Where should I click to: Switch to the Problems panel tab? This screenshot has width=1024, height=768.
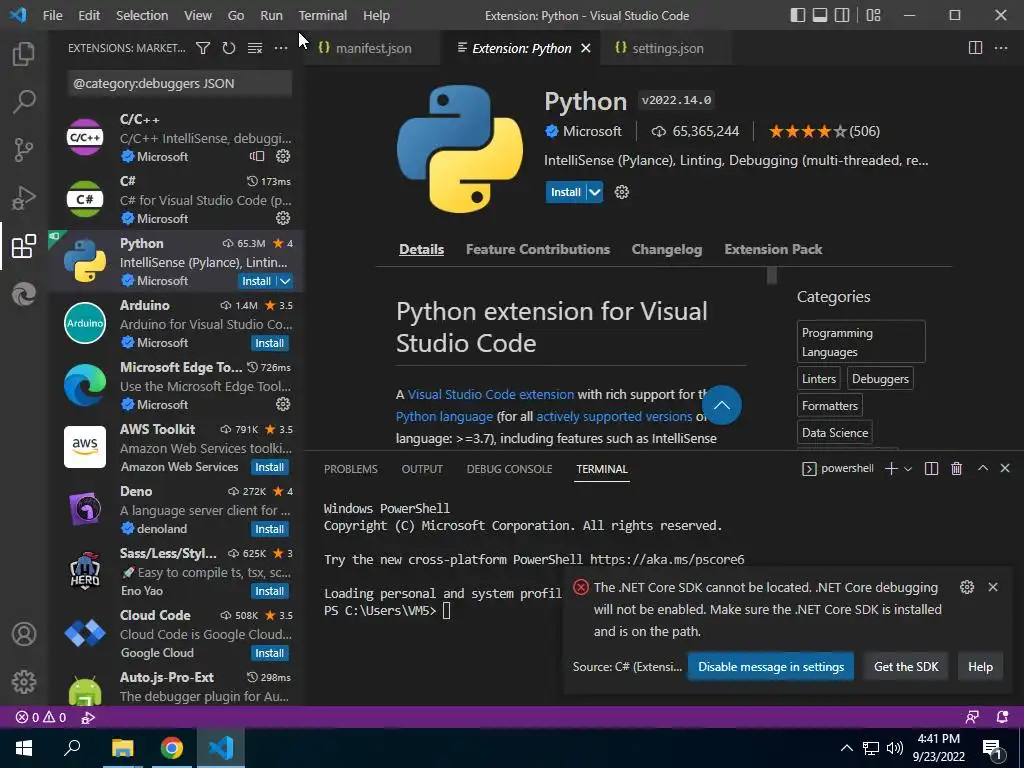(351, 469)
